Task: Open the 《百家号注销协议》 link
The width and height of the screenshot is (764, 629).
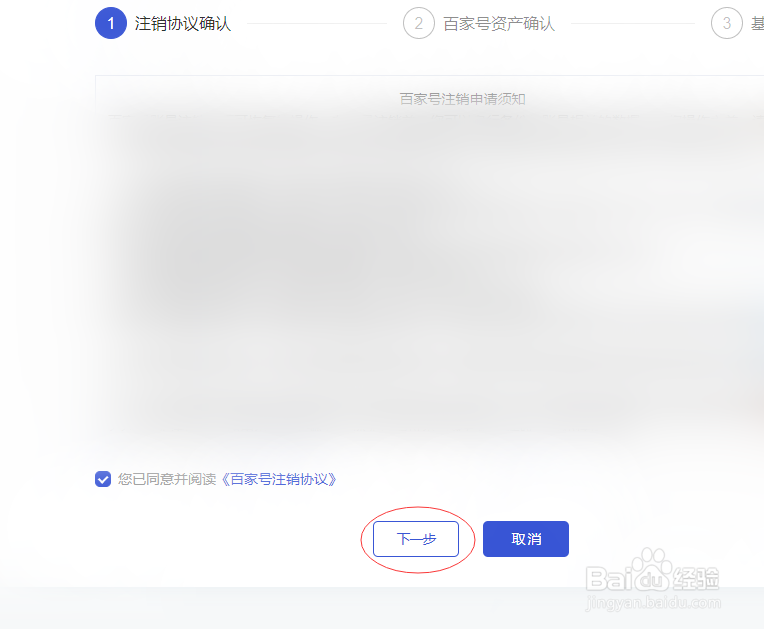Action: coord(278,479)
